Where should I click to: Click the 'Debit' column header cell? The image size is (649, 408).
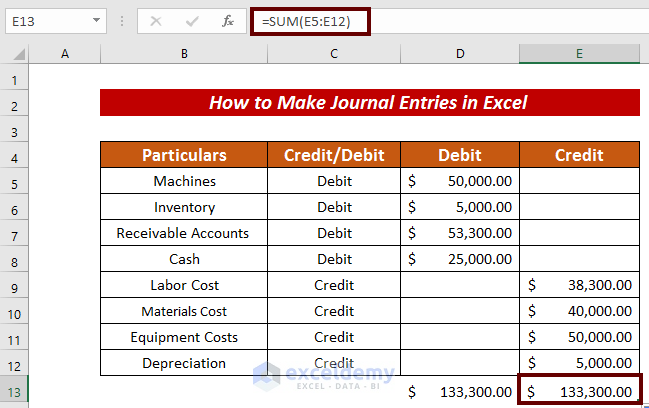[x=460, y=155]
